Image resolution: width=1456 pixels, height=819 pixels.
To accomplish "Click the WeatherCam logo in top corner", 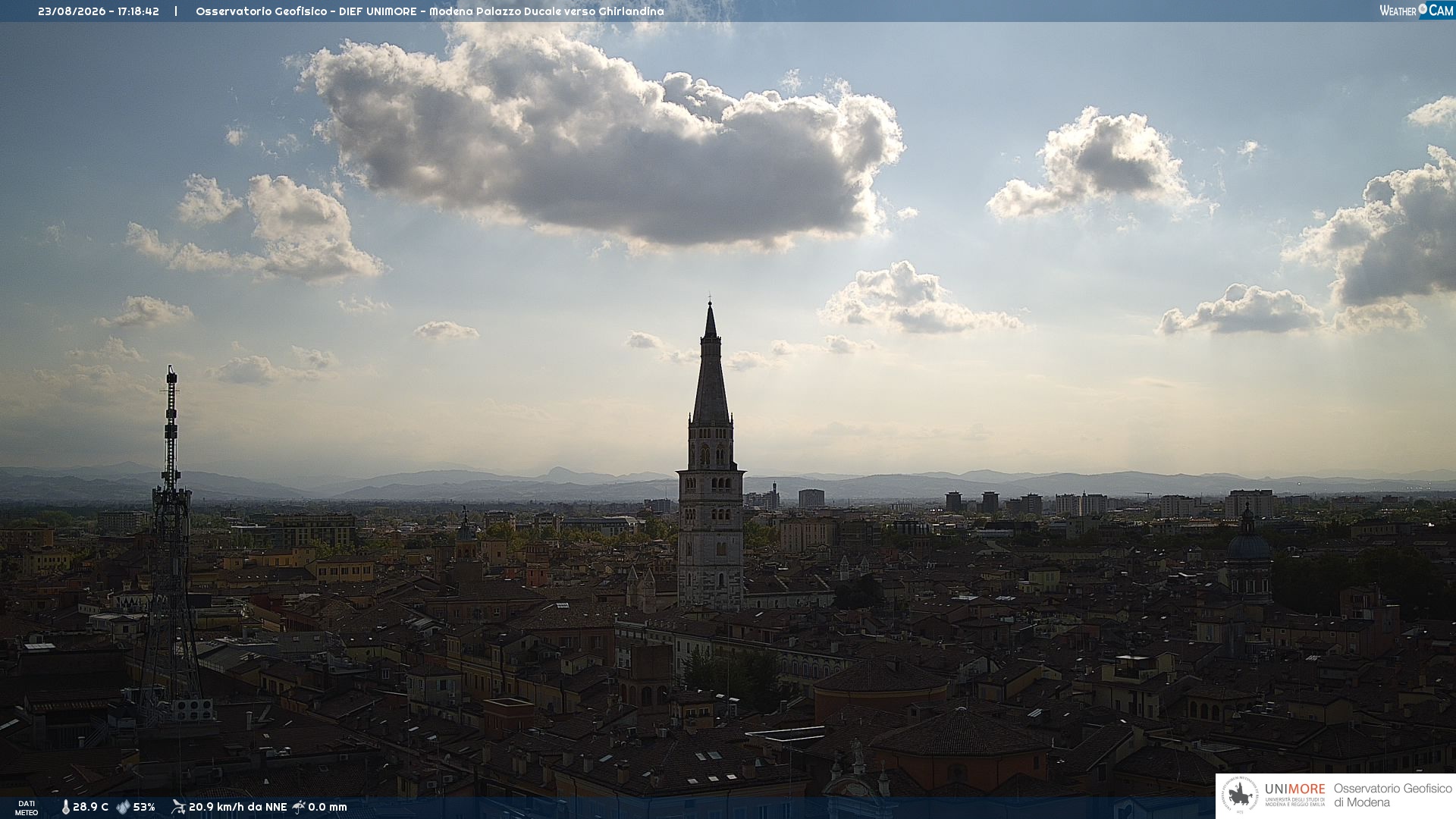I will pyautogui.click(x=1417, y=10).
